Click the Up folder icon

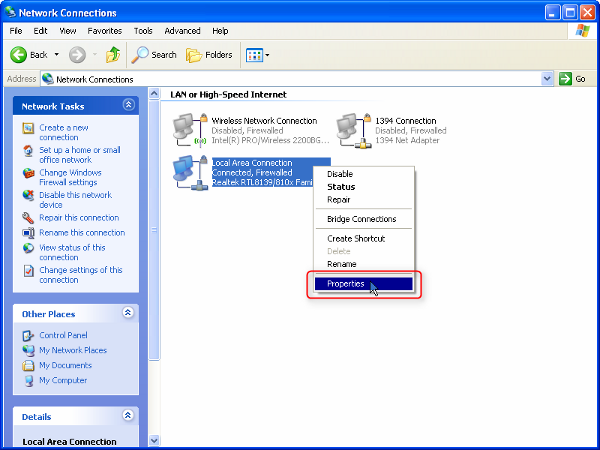[113, 55]
